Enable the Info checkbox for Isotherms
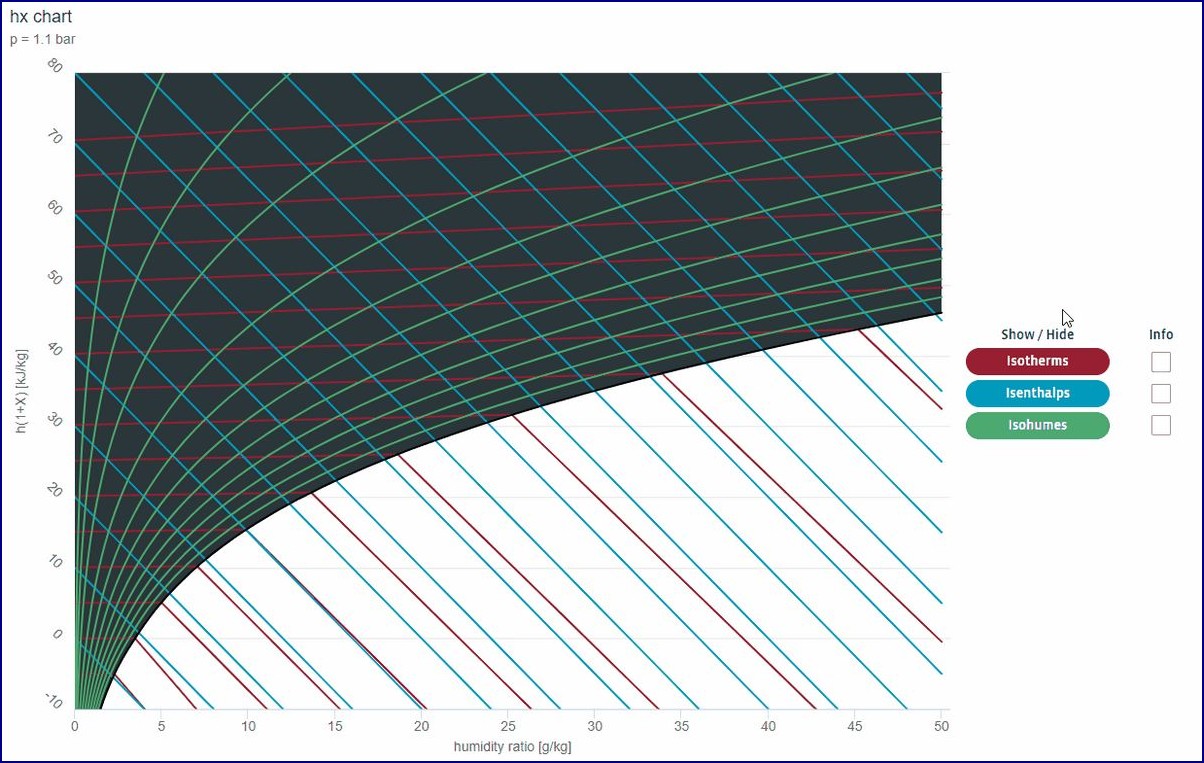 pyautogui.click(x=1160, y=362)
